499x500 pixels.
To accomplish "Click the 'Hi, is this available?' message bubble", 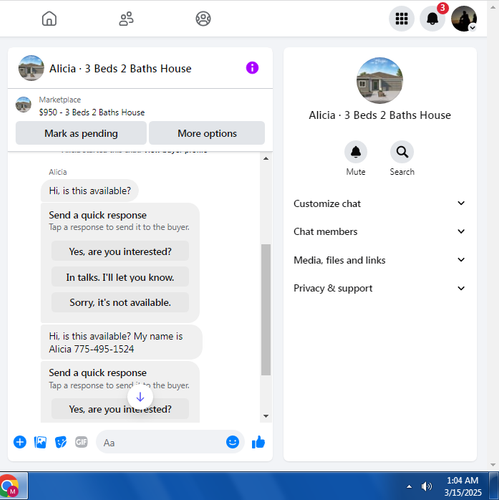I will (90, 191).
